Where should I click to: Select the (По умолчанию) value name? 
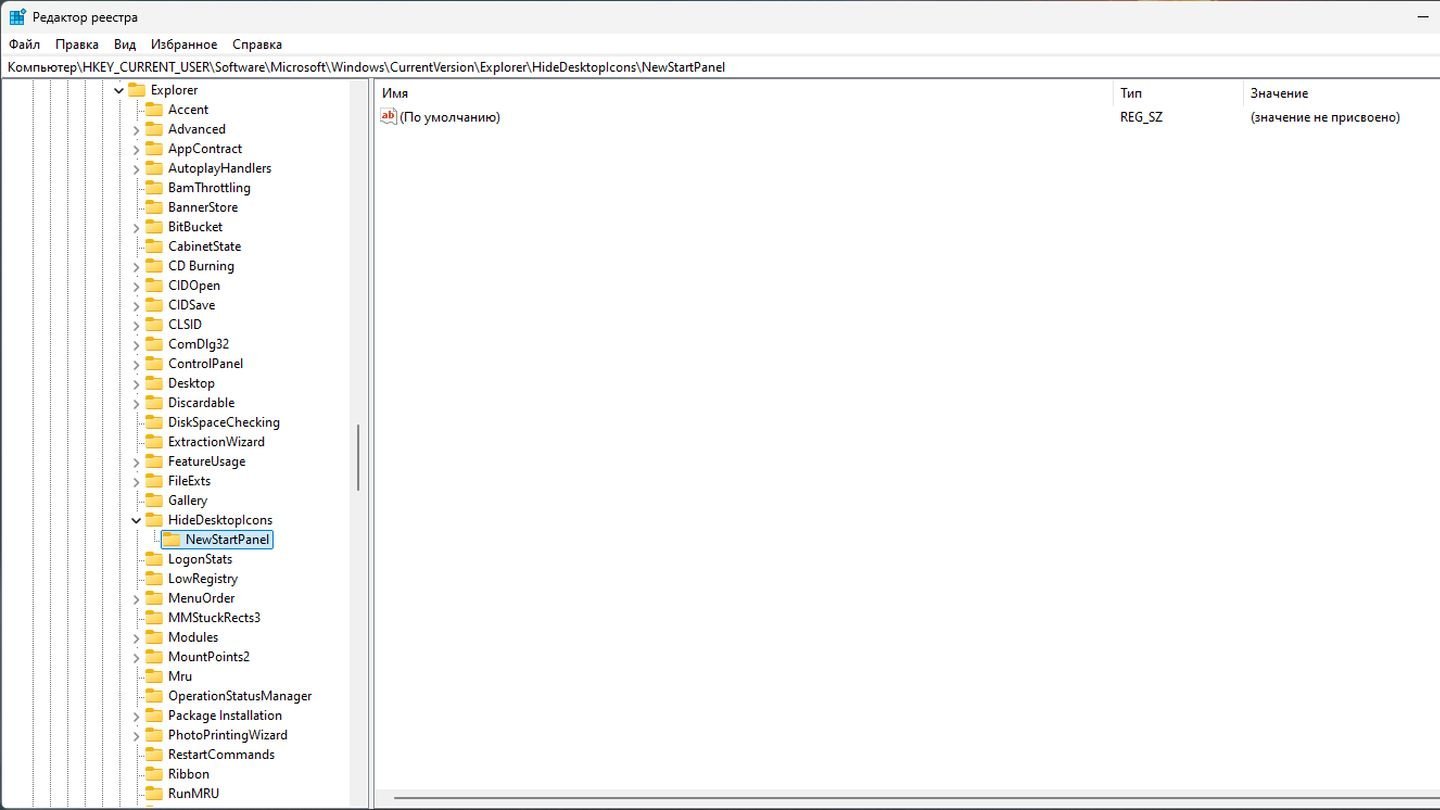(450, 117)
